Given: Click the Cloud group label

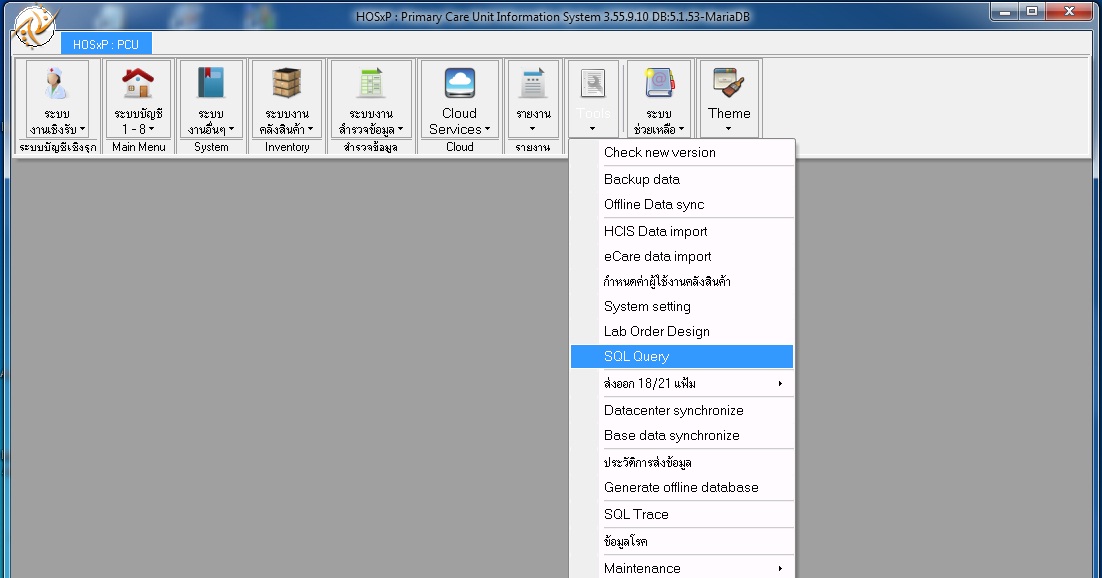Looking at the screenshot, I should tap(460, 147).
